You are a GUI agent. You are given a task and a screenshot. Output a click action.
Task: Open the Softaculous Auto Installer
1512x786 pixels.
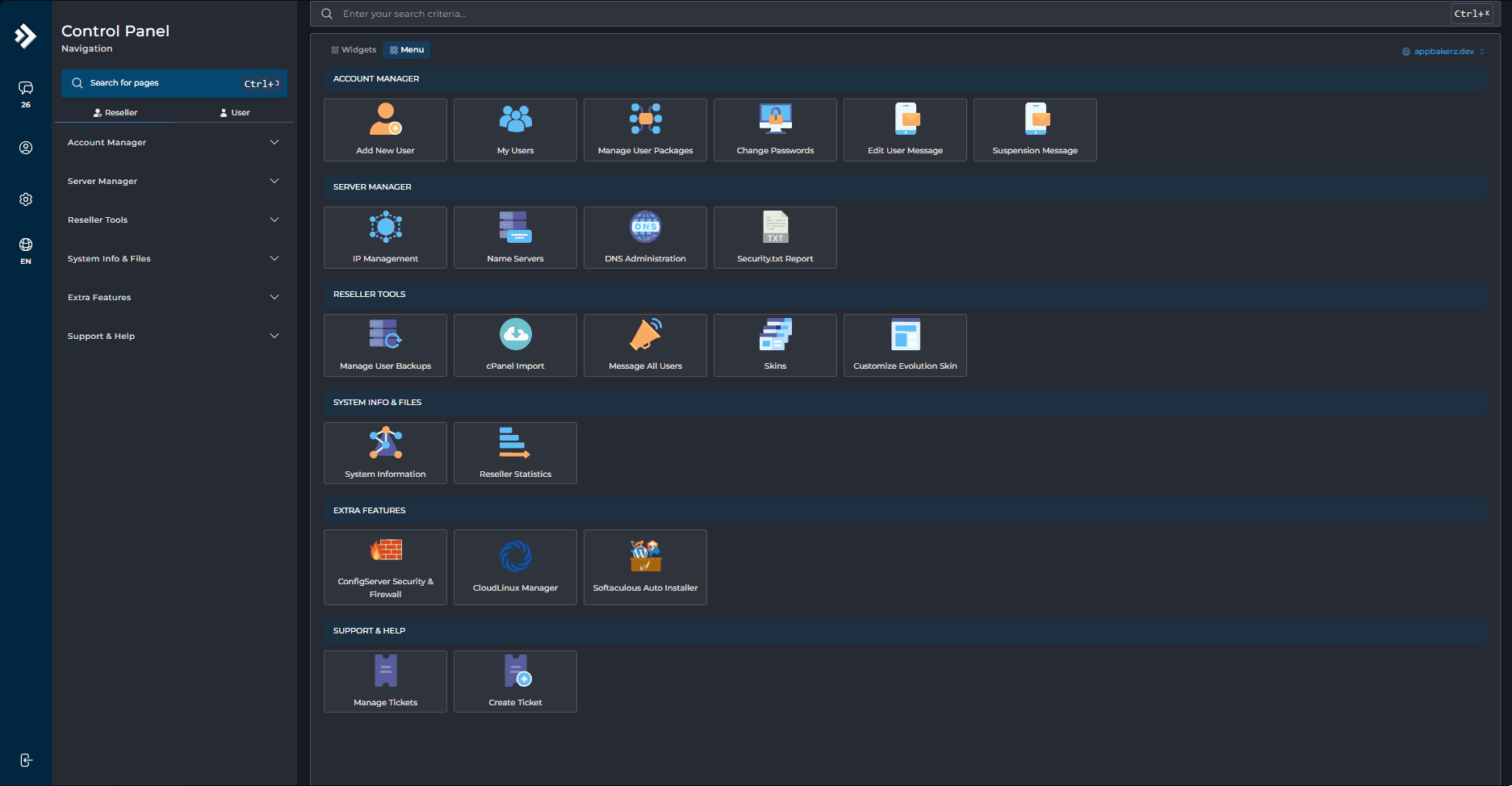(644, 565)
